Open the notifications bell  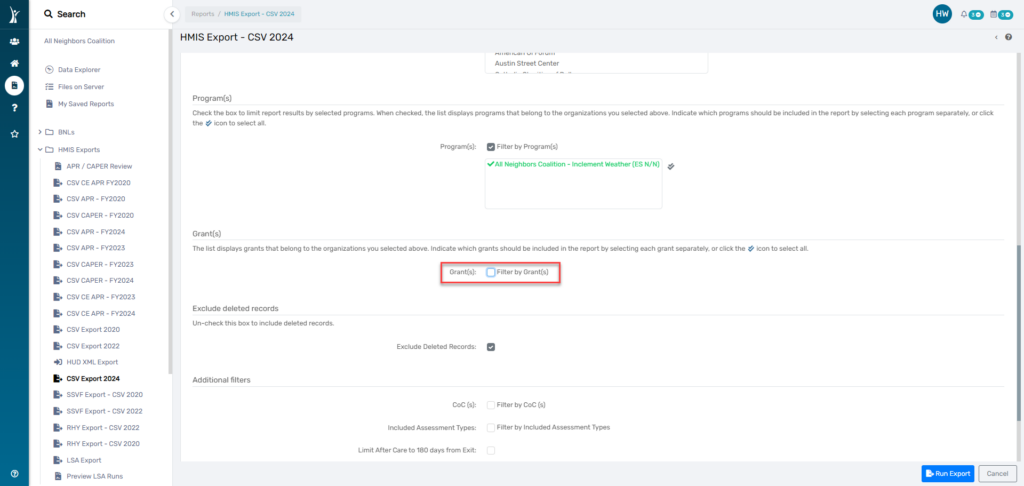click(964, 14)
